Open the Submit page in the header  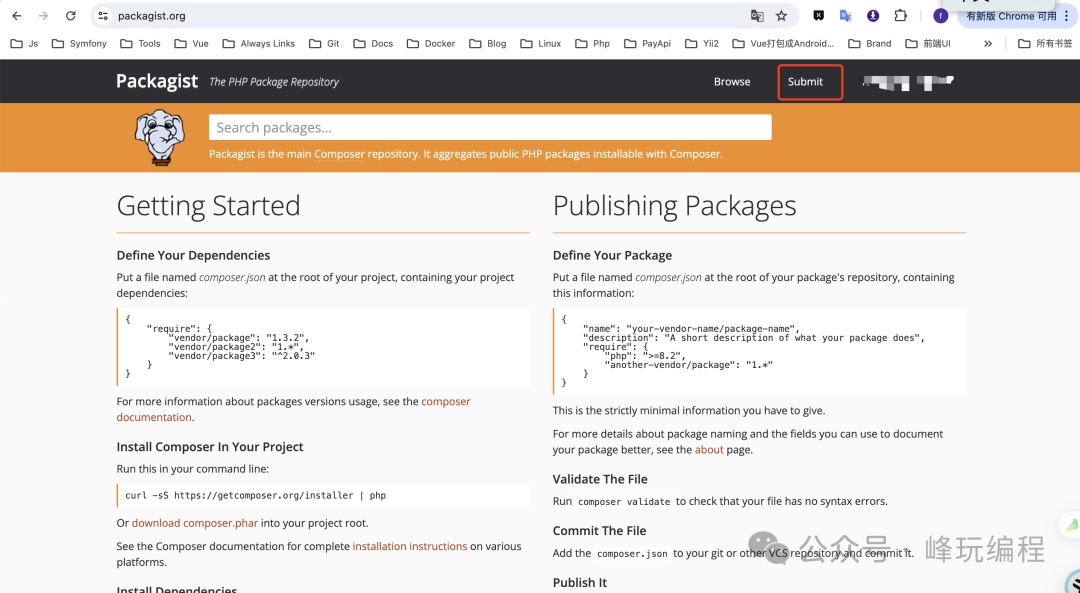click(805, 82)
